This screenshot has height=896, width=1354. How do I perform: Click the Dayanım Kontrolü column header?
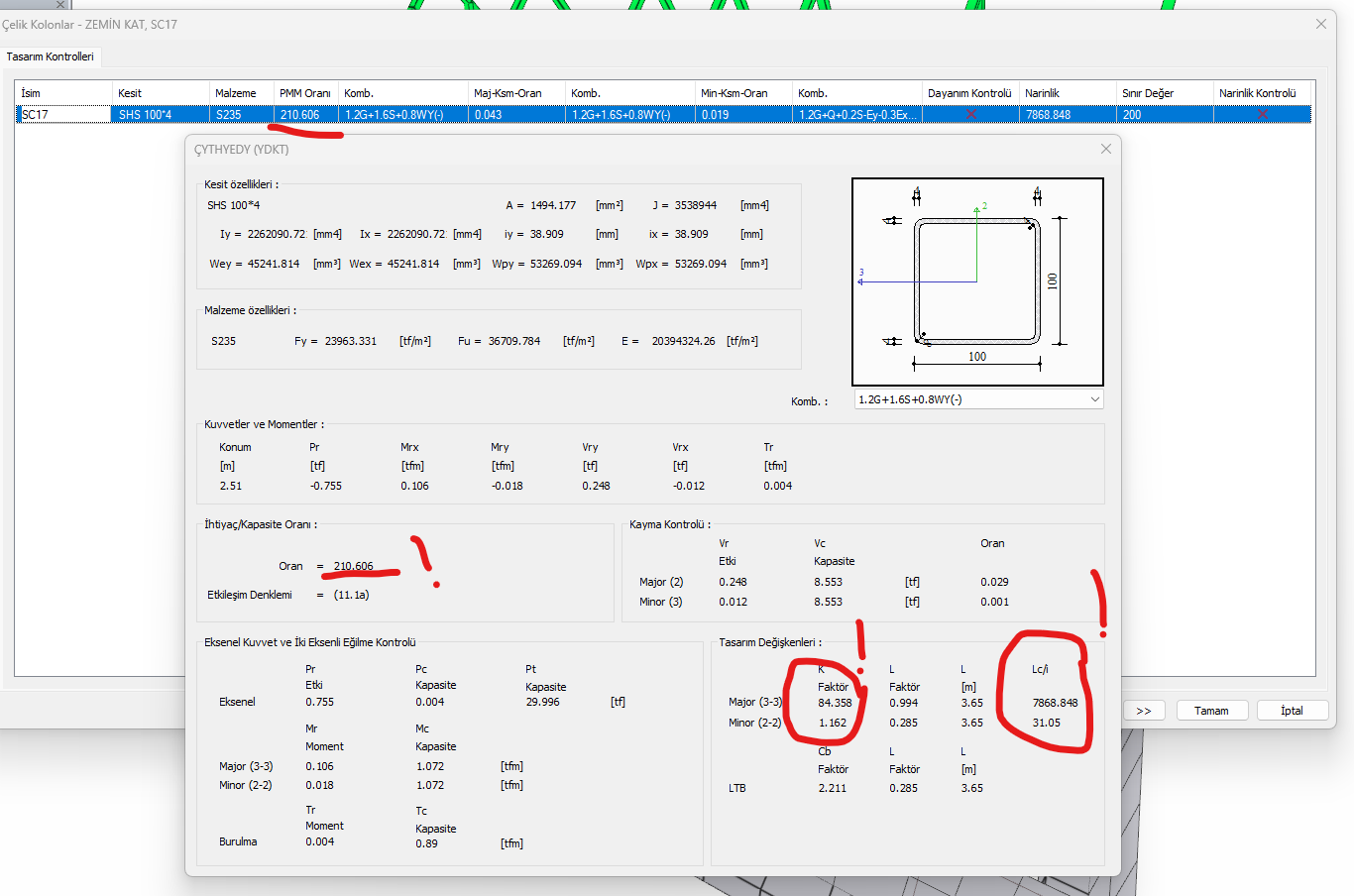click(x=970, y=93)
